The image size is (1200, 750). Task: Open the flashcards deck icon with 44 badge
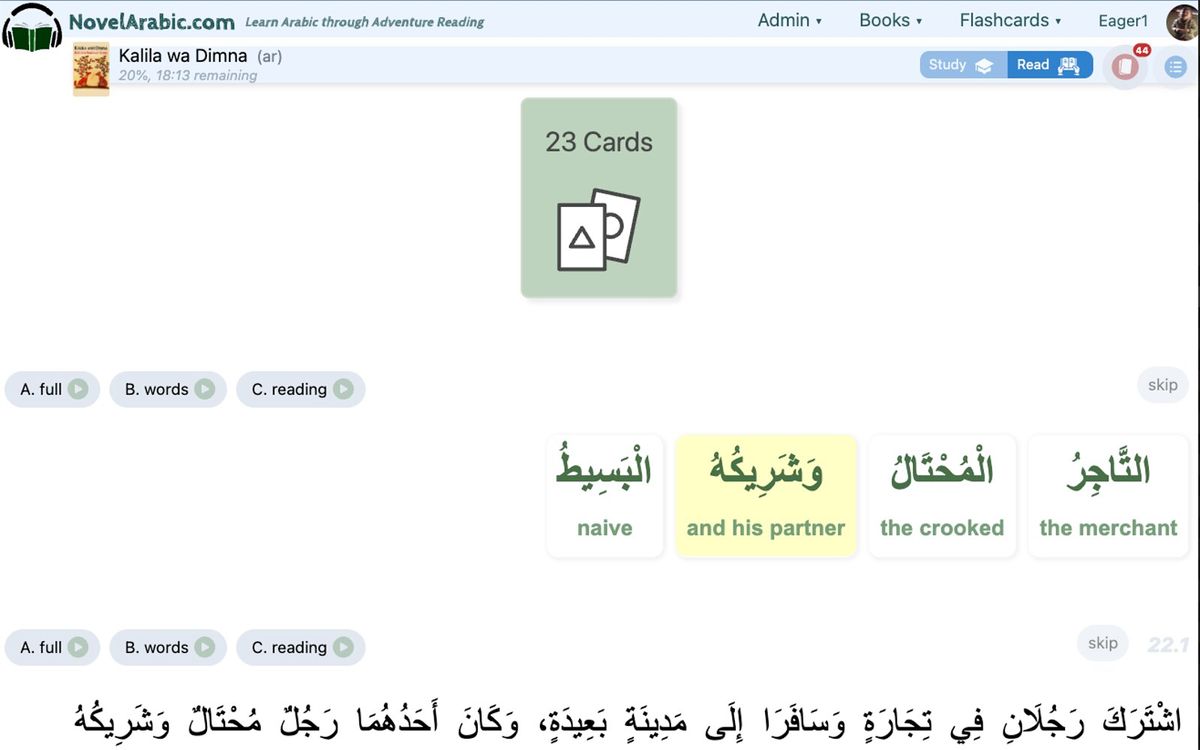[1126, 66]
